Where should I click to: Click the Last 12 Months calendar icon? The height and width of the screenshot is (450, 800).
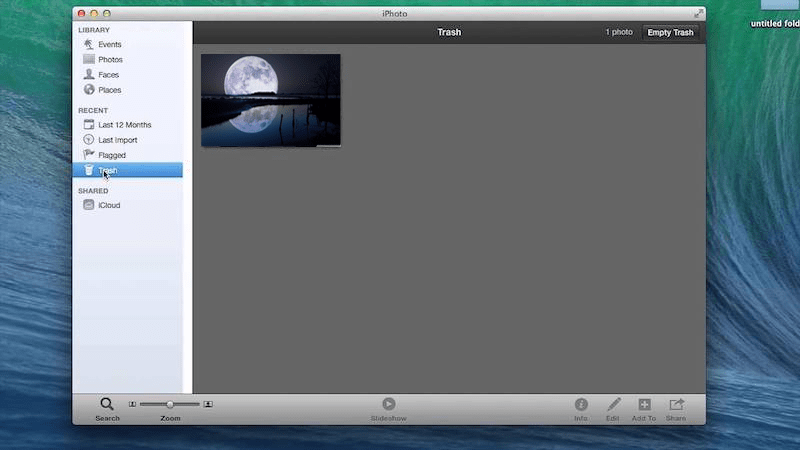89,124
